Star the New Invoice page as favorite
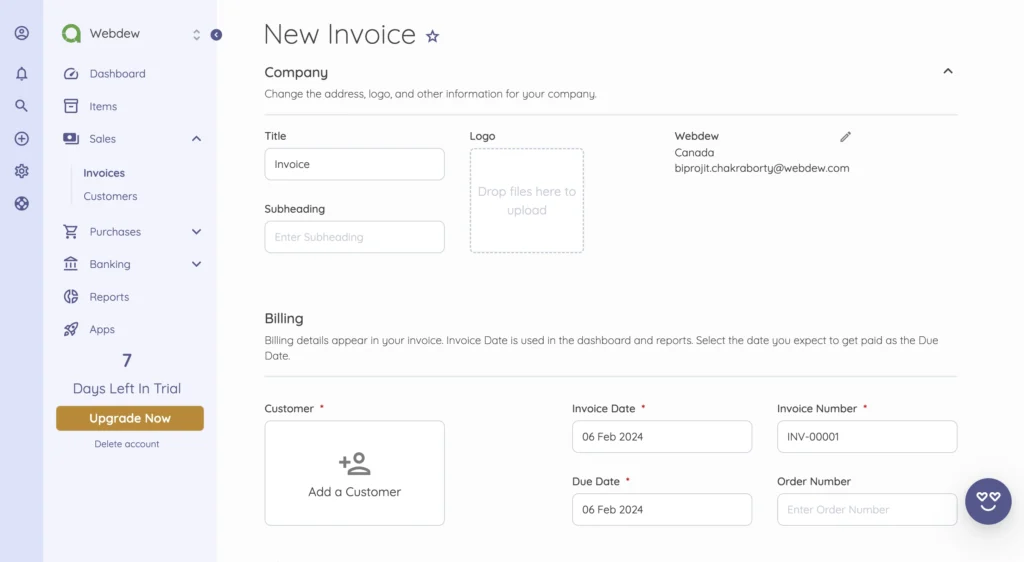This screenshot has height=562, width=1024. click(433, 36)
